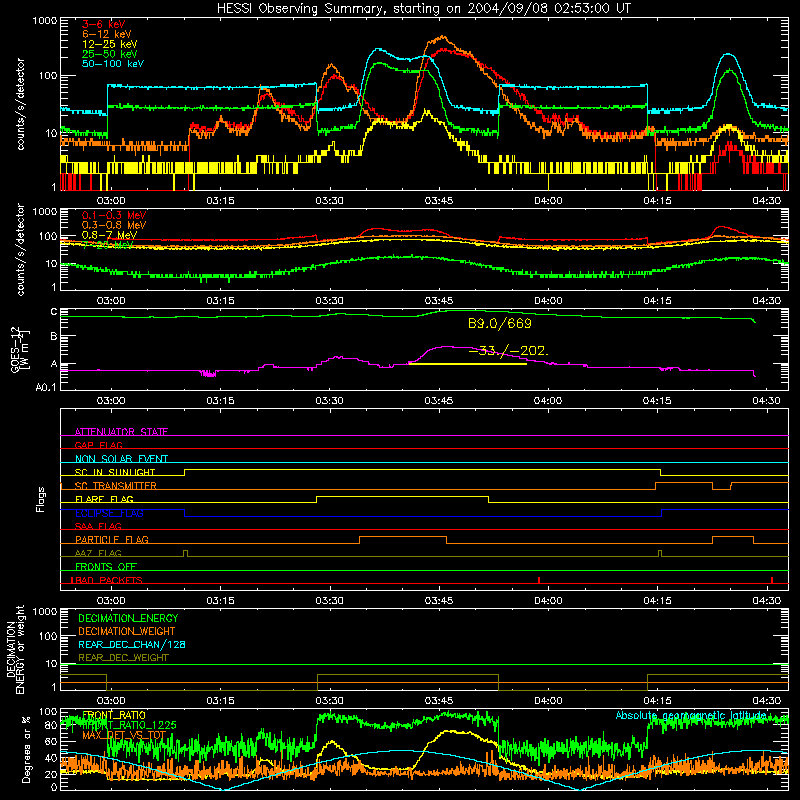Select the 50-100 keV legend label
This screenshot has height=800, width=800.
click(113, 64)
